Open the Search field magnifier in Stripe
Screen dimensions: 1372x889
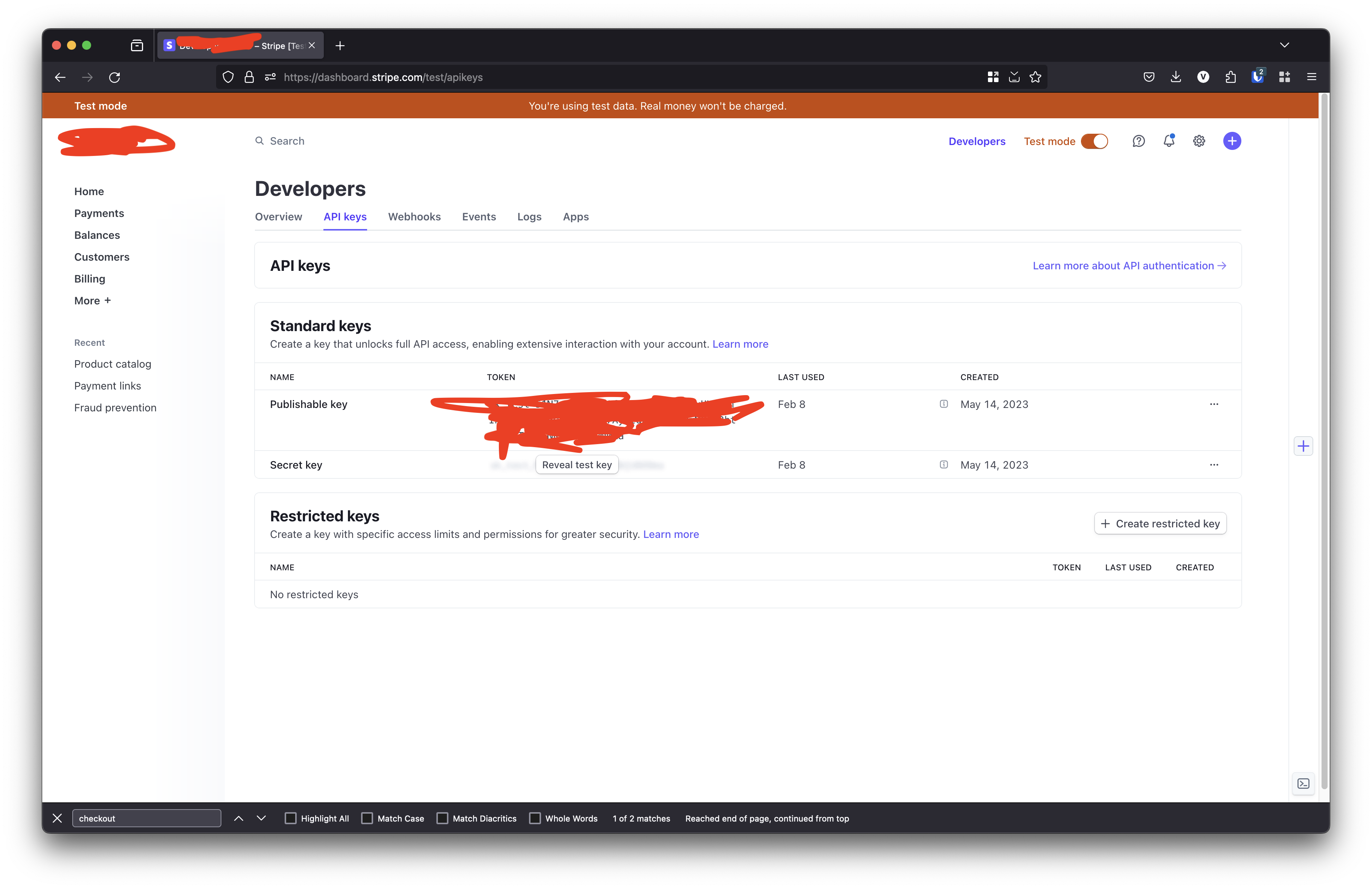(259, 141)
